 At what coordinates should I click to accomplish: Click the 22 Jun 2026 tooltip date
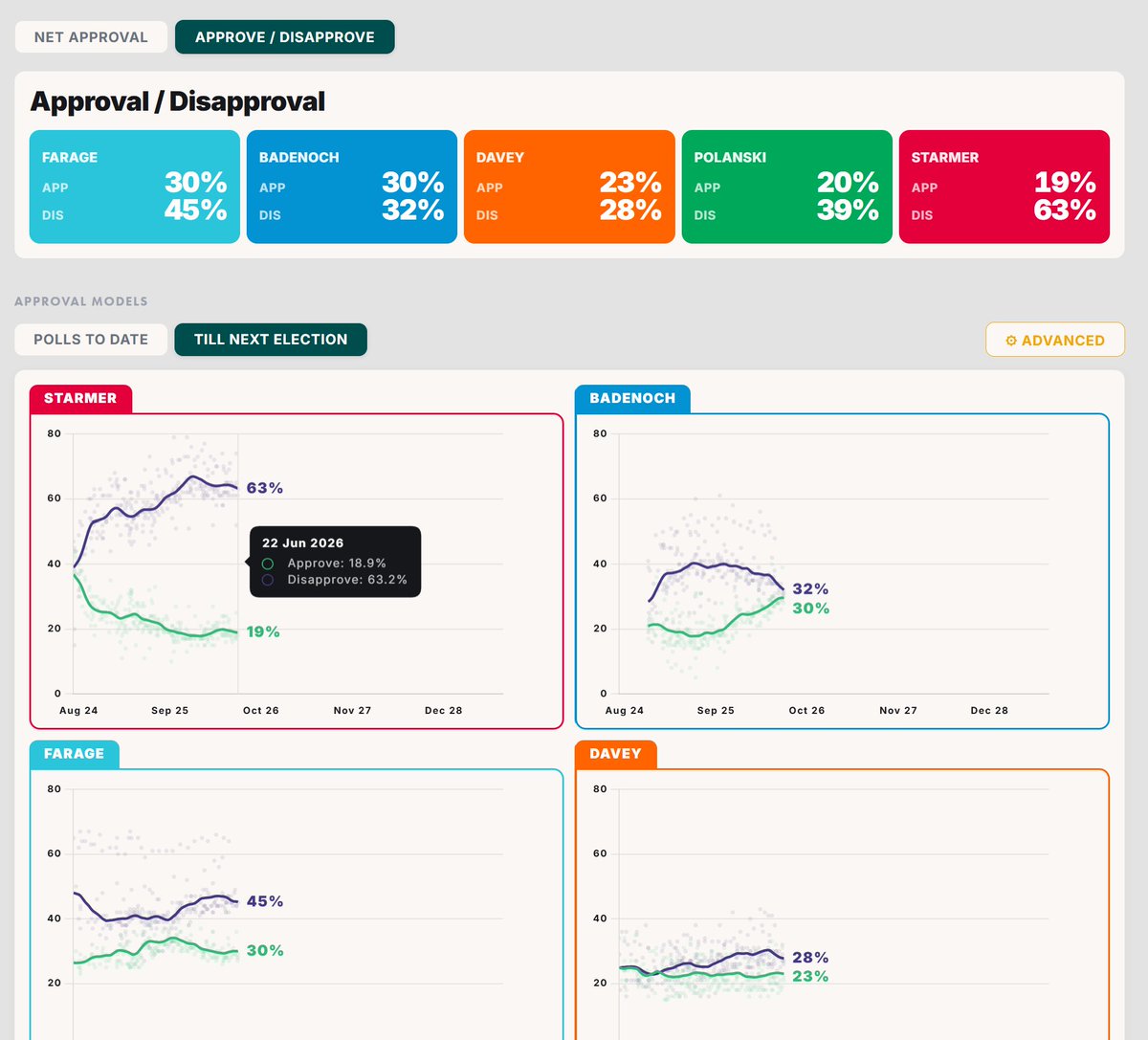pyautogui.click(x=302, y=542)
